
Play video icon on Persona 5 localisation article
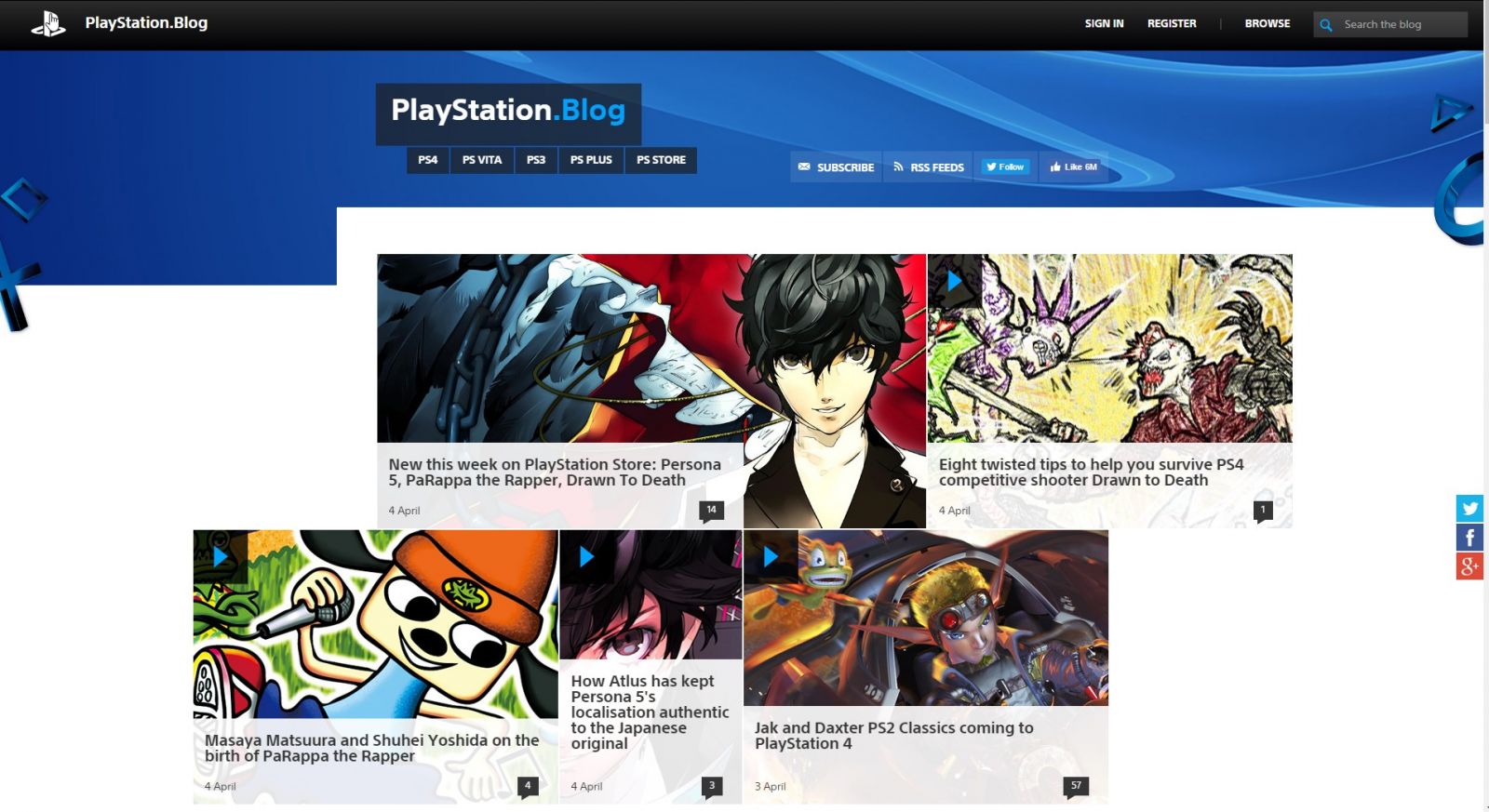[x=587, y=557]
